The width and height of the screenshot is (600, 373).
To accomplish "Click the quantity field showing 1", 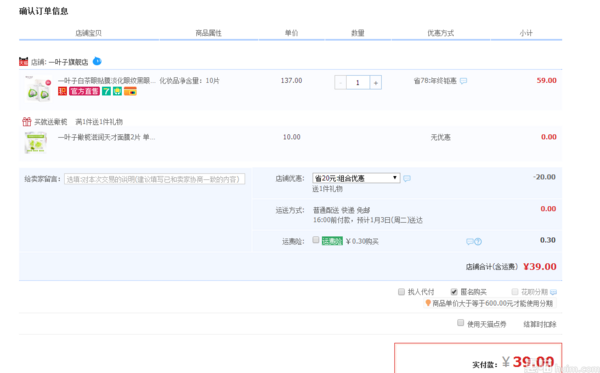I will pos(358,83).
